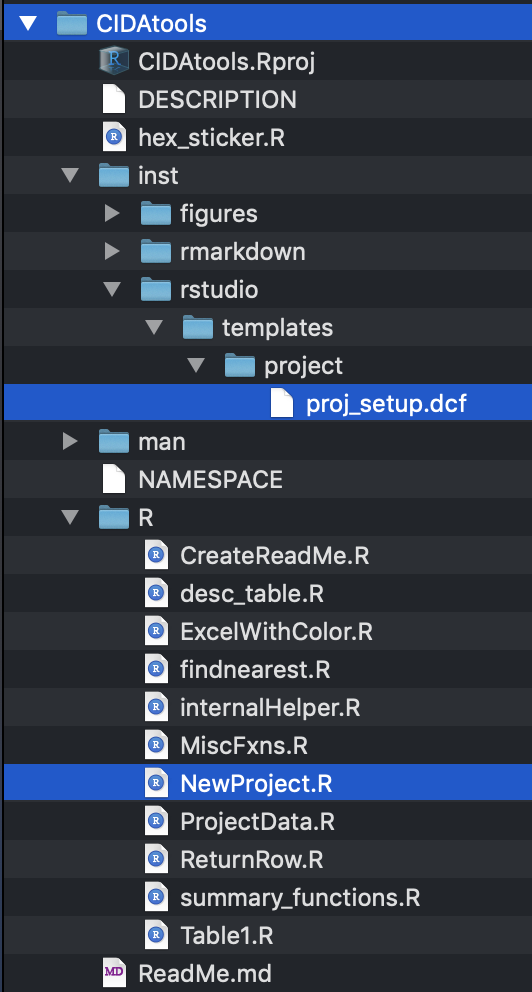Click the rmarkdown folder icon
Screen dimensions: 532x992
(156, 252)
